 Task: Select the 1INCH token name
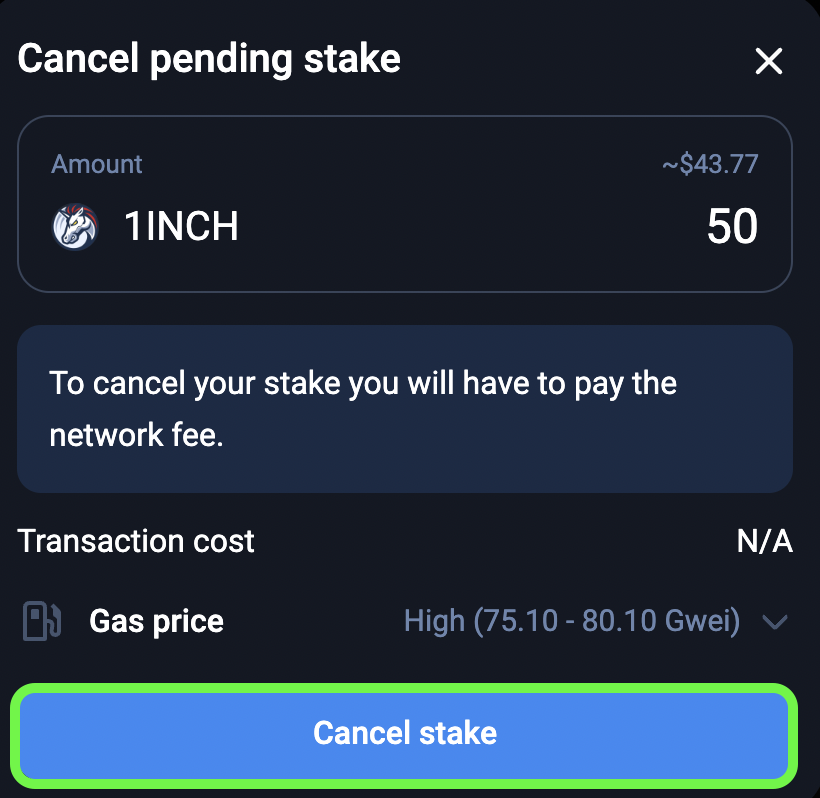click(181, 227)
